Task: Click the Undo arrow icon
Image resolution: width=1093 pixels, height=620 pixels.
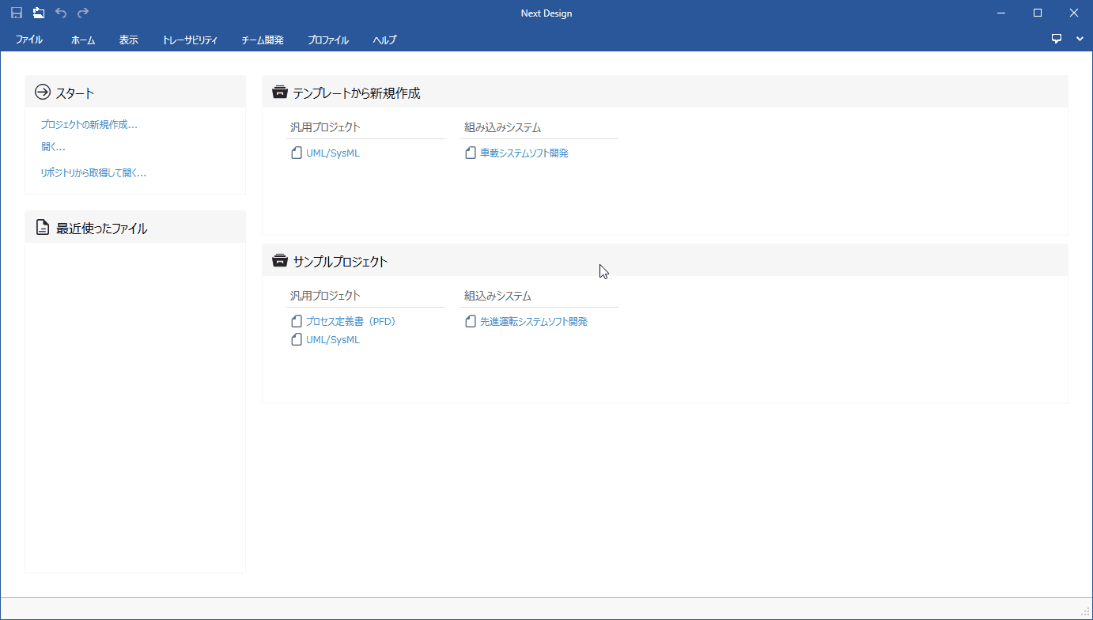Action: 61,13
